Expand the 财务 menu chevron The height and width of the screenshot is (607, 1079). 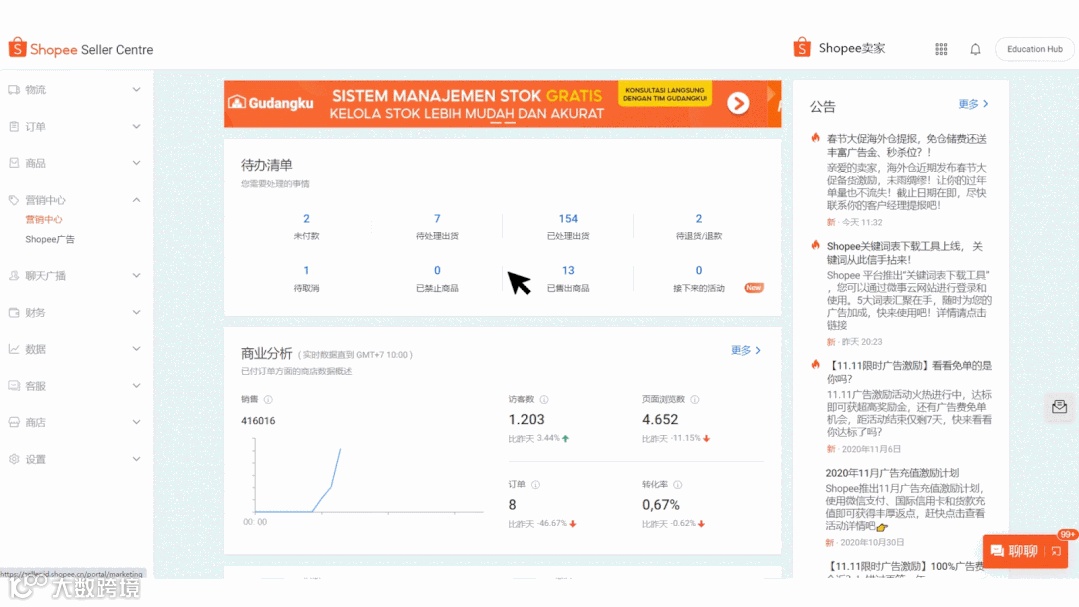(x=136, y=312)
